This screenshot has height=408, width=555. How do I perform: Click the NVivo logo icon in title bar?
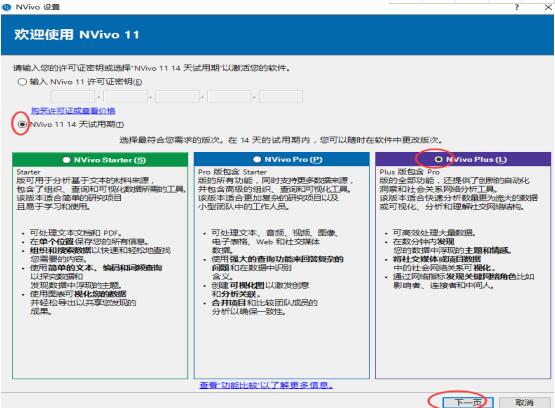pos(6,7)
